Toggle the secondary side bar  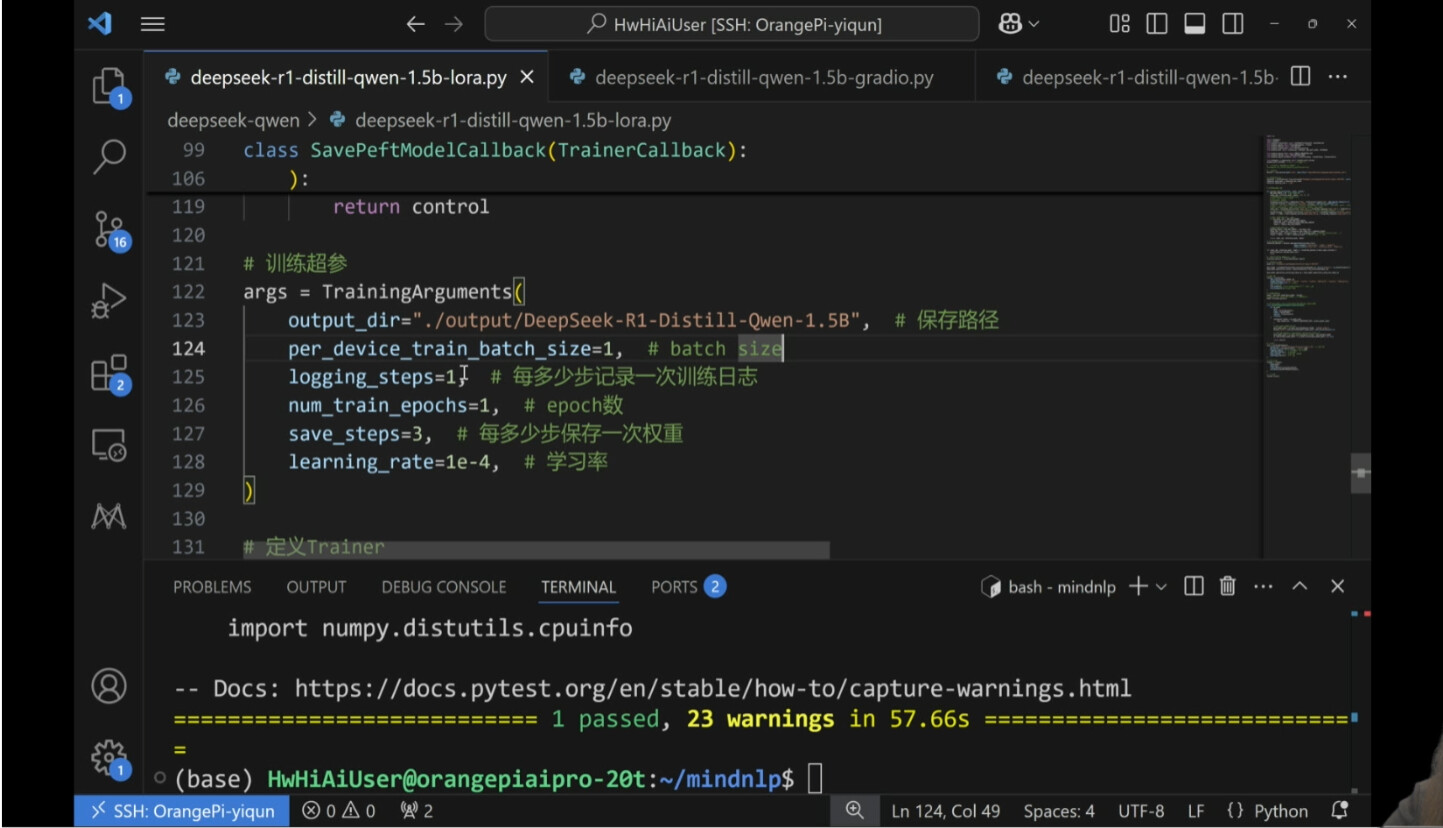[1233, 24]
